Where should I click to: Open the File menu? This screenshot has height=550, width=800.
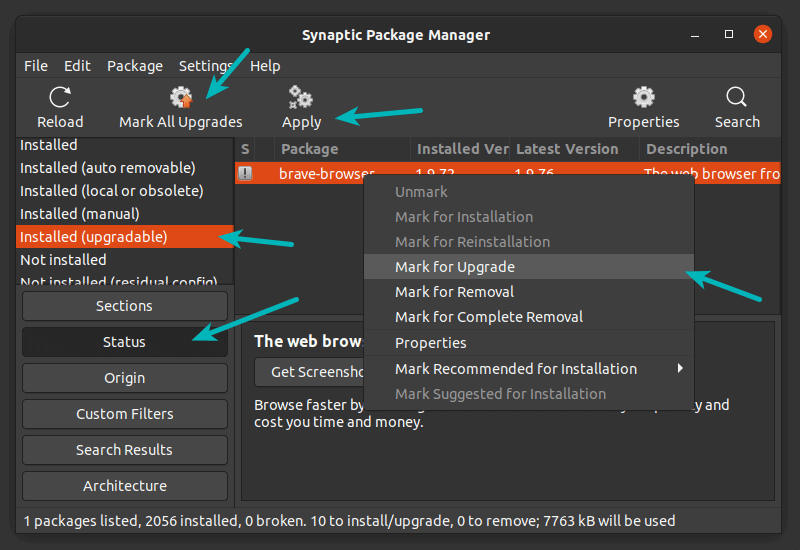point(36,66)
